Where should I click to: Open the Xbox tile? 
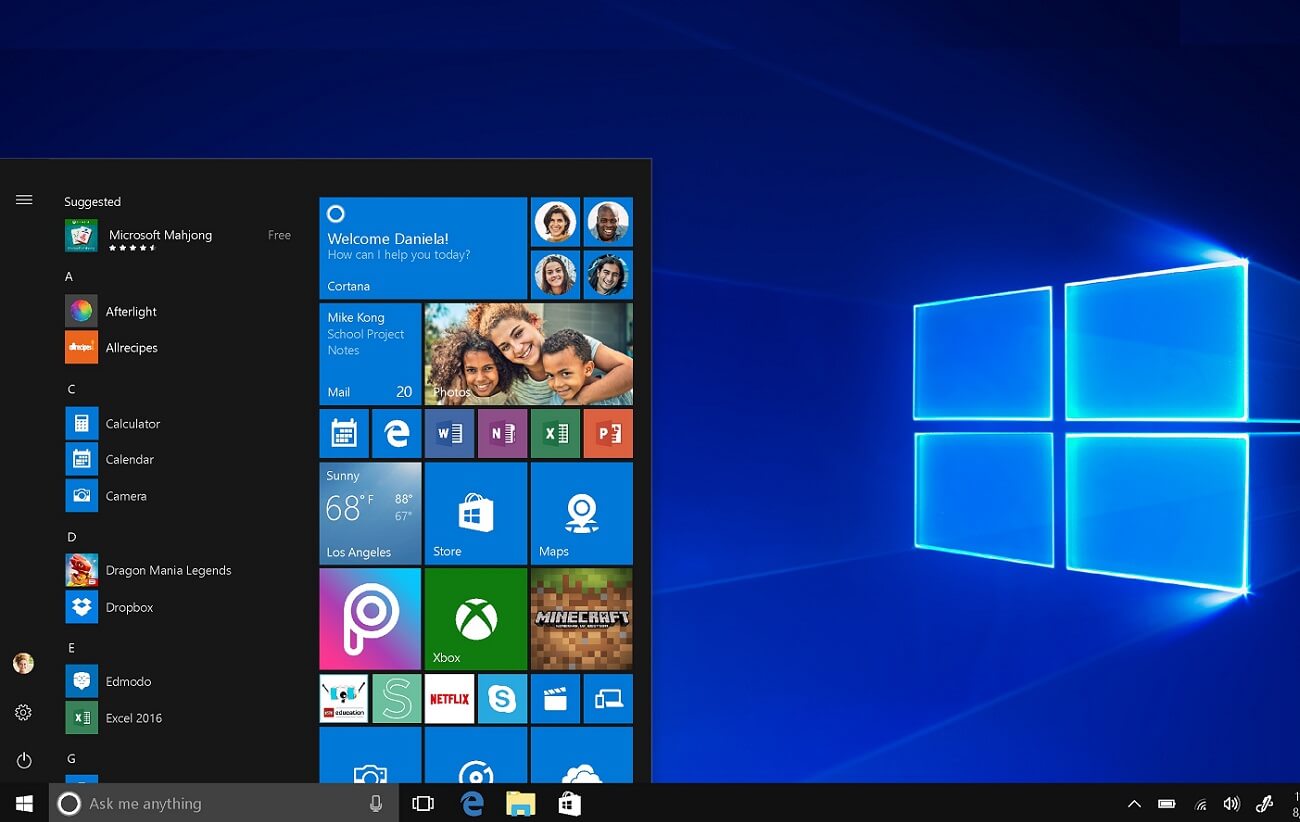(475, 617)
